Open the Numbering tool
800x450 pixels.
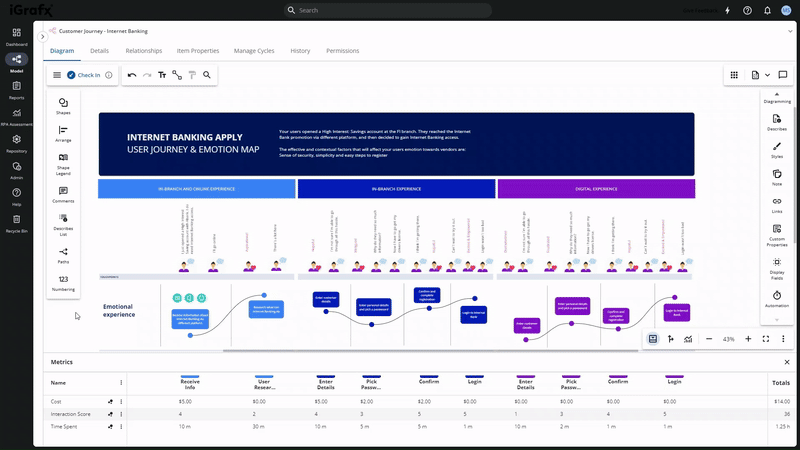tap(63, 283)
